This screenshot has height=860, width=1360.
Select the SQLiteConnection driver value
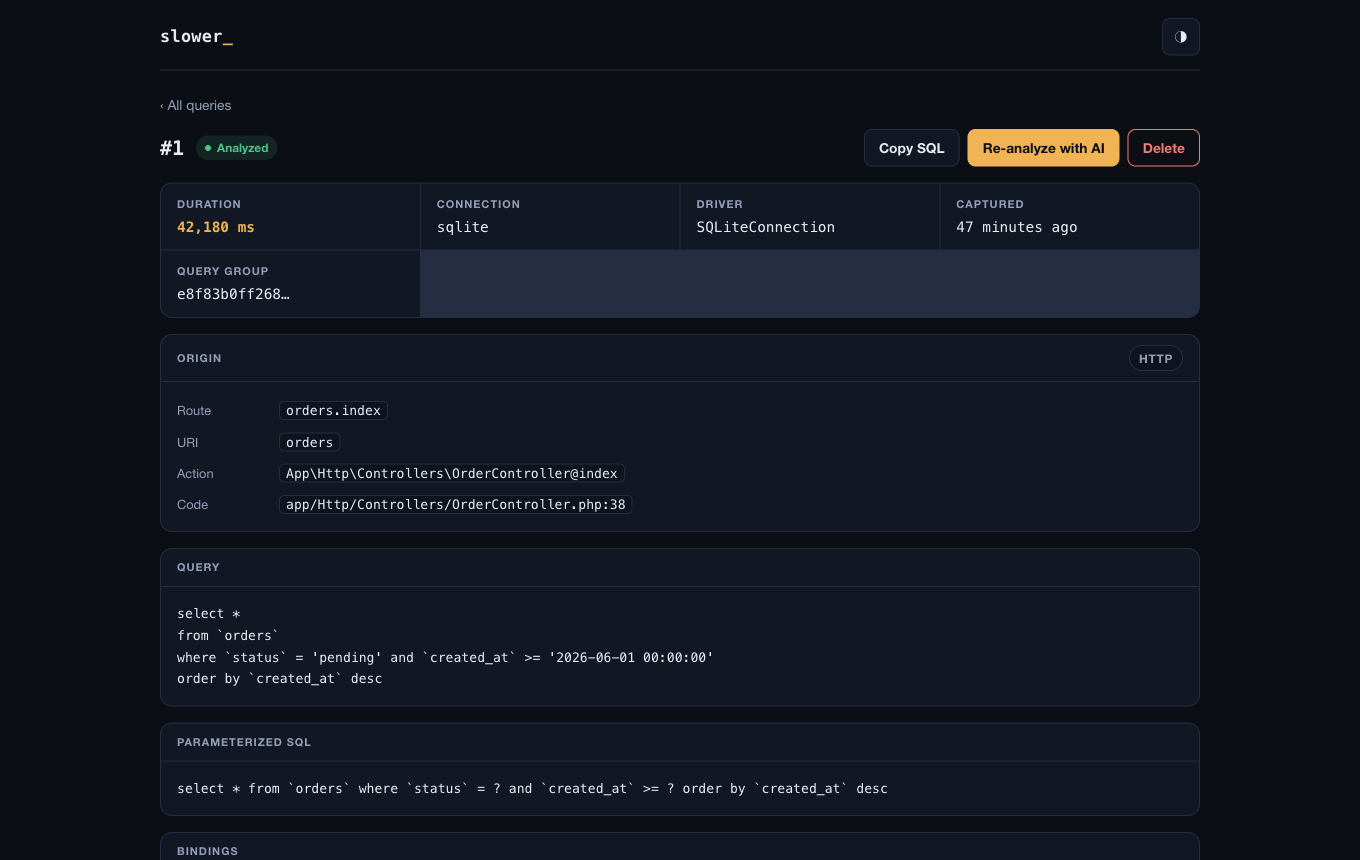(x=765, y=227)
